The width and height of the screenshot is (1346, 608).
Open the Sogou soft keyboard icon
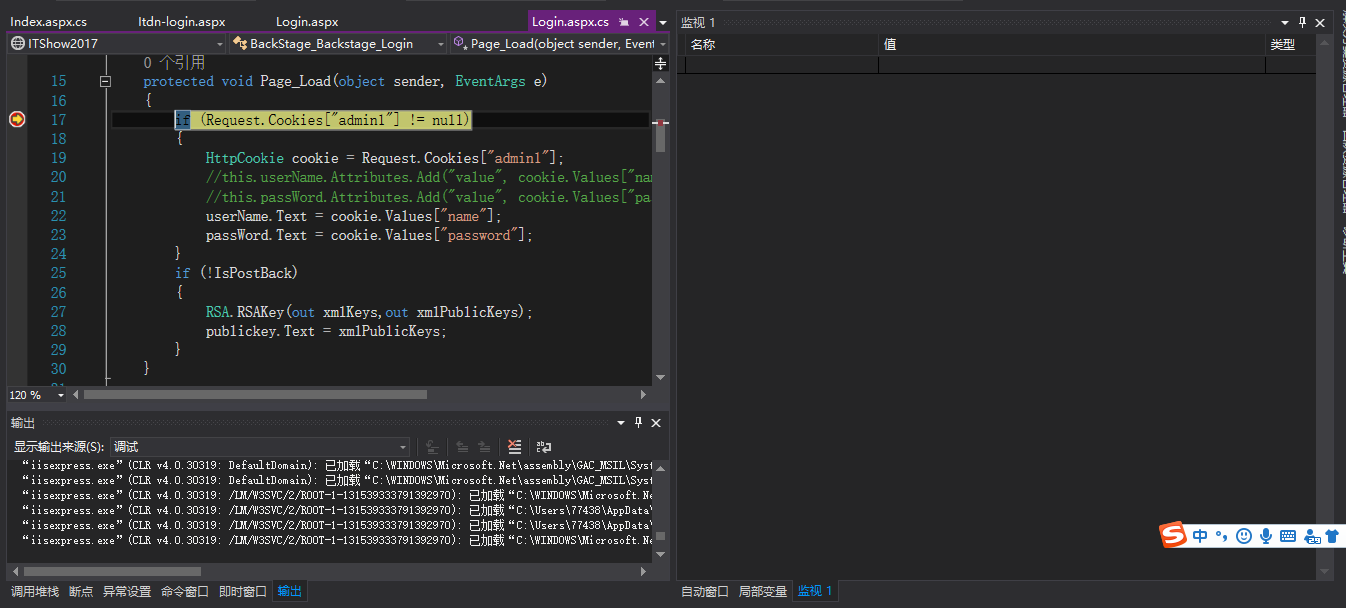coord(1288,536)
